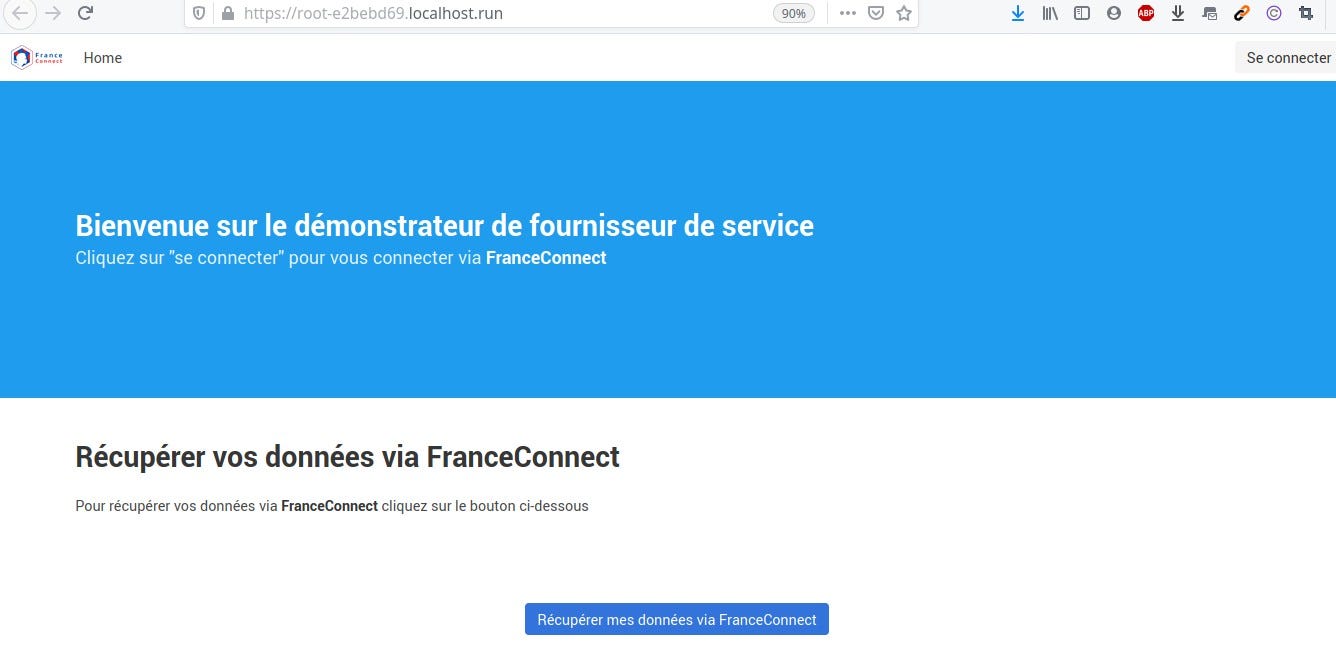Click the orange chain link extension

1242,13
